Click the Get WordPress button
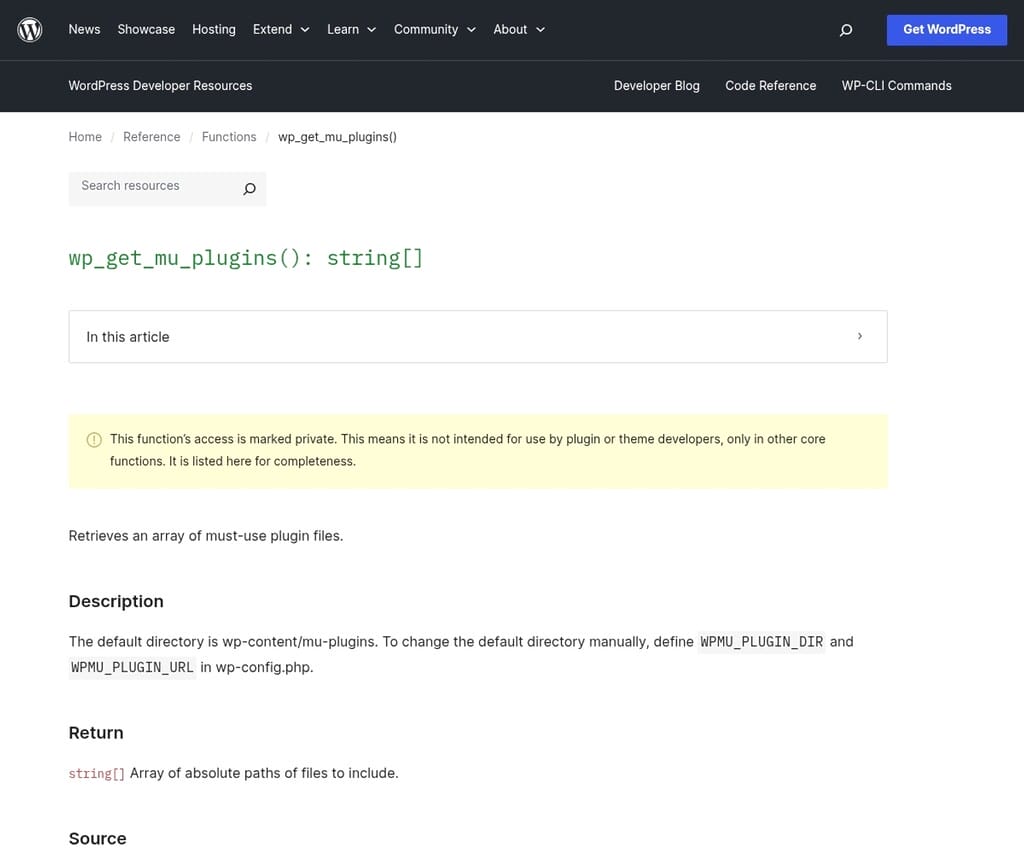Image resolution: width=1024 pixels, height=853 pixels. click(946, 30)
